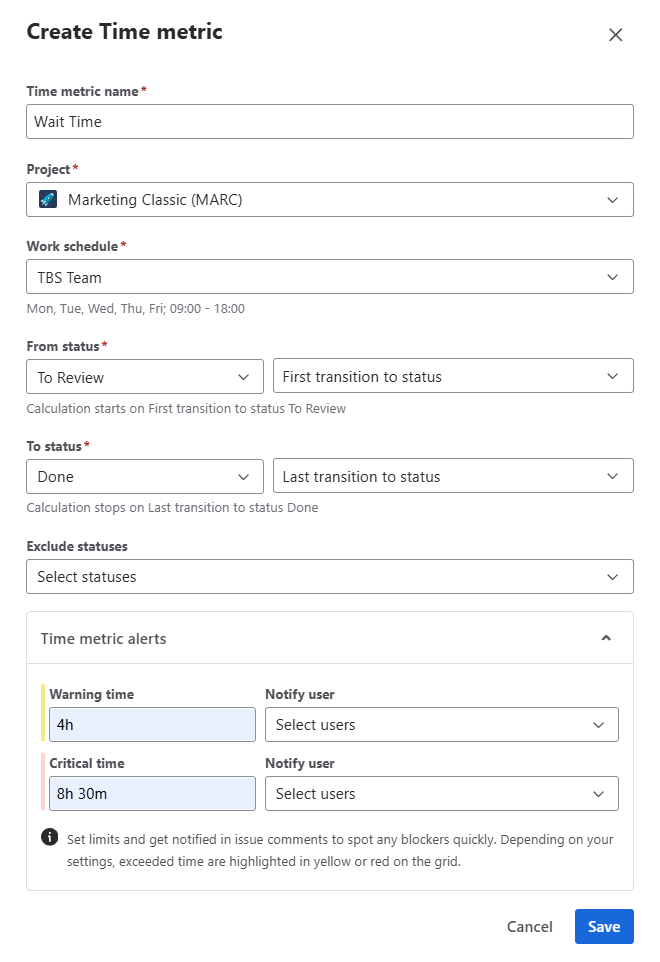
Task: Click the info icon beside alert description
Action: pyautogui.click(x=49, y=837)
